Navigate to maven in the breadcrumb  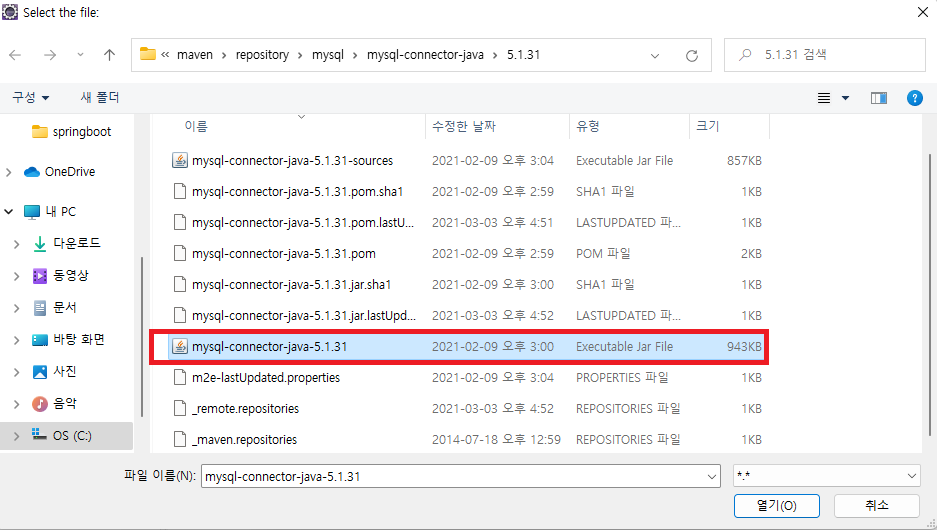pos(195,55)
